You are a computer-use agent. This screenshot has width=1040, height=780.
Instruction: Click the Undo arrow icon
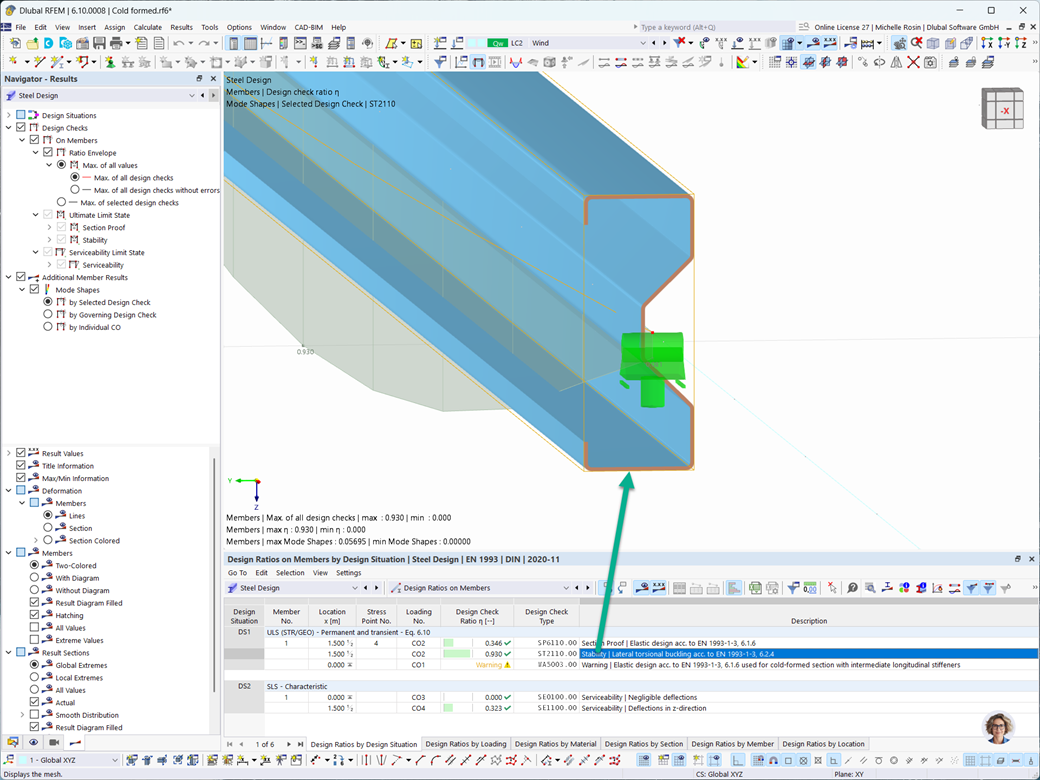click(x=178, y=43)
